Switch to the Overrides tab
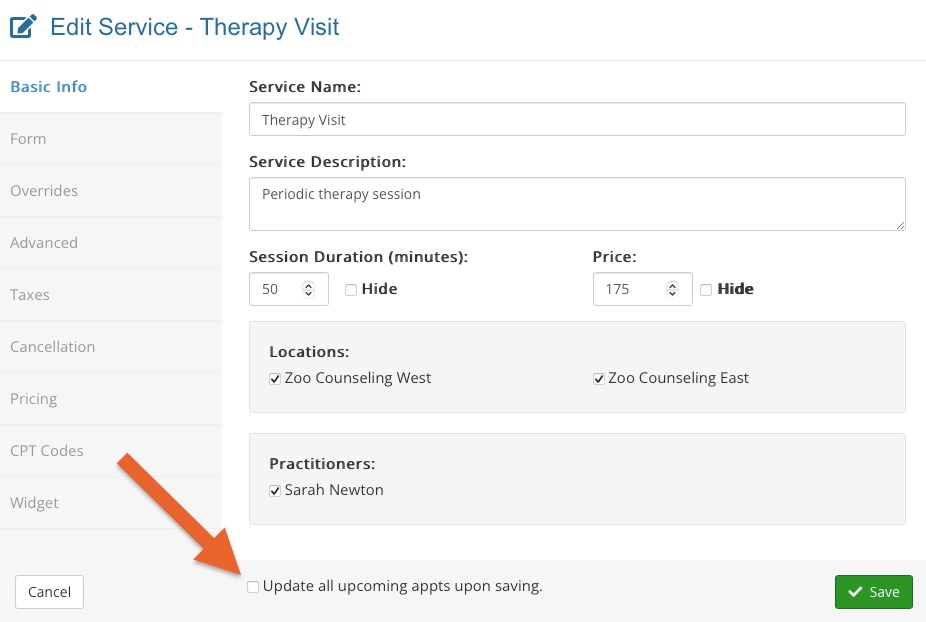This screenshot has height=622, width=926. pos(111,191)
